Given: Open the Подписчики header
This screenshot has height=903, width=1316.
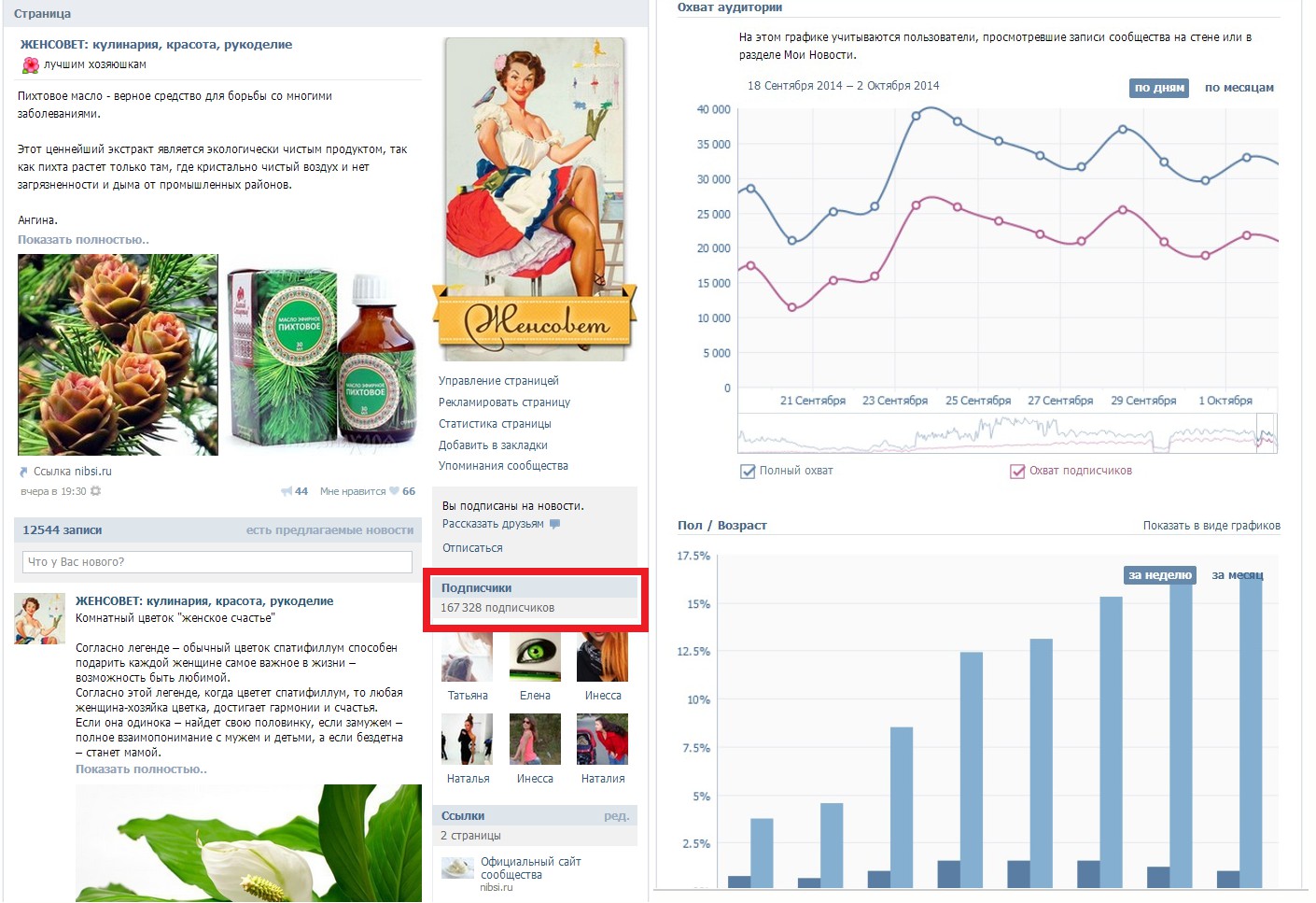Looking at the screenshot, I should 476,588.
